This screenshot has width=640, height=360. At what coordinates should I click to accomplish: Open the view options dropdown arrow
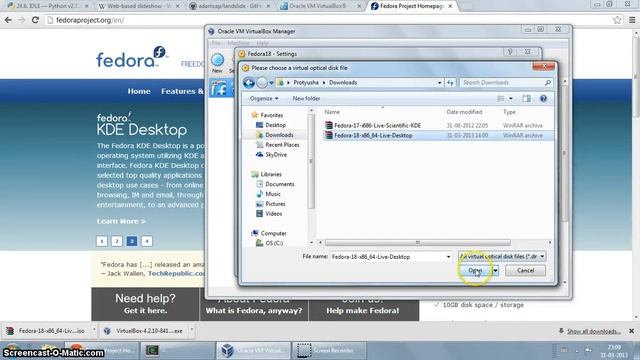[511, 98]
